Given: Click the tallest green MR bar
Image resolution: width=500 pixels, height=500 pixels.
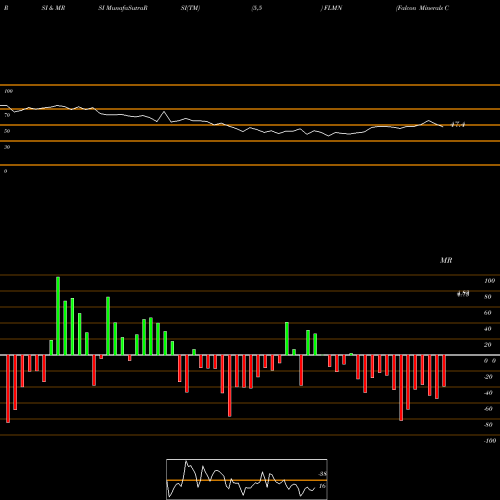Looking at the screenshot, I should click(x=58, y=316).
